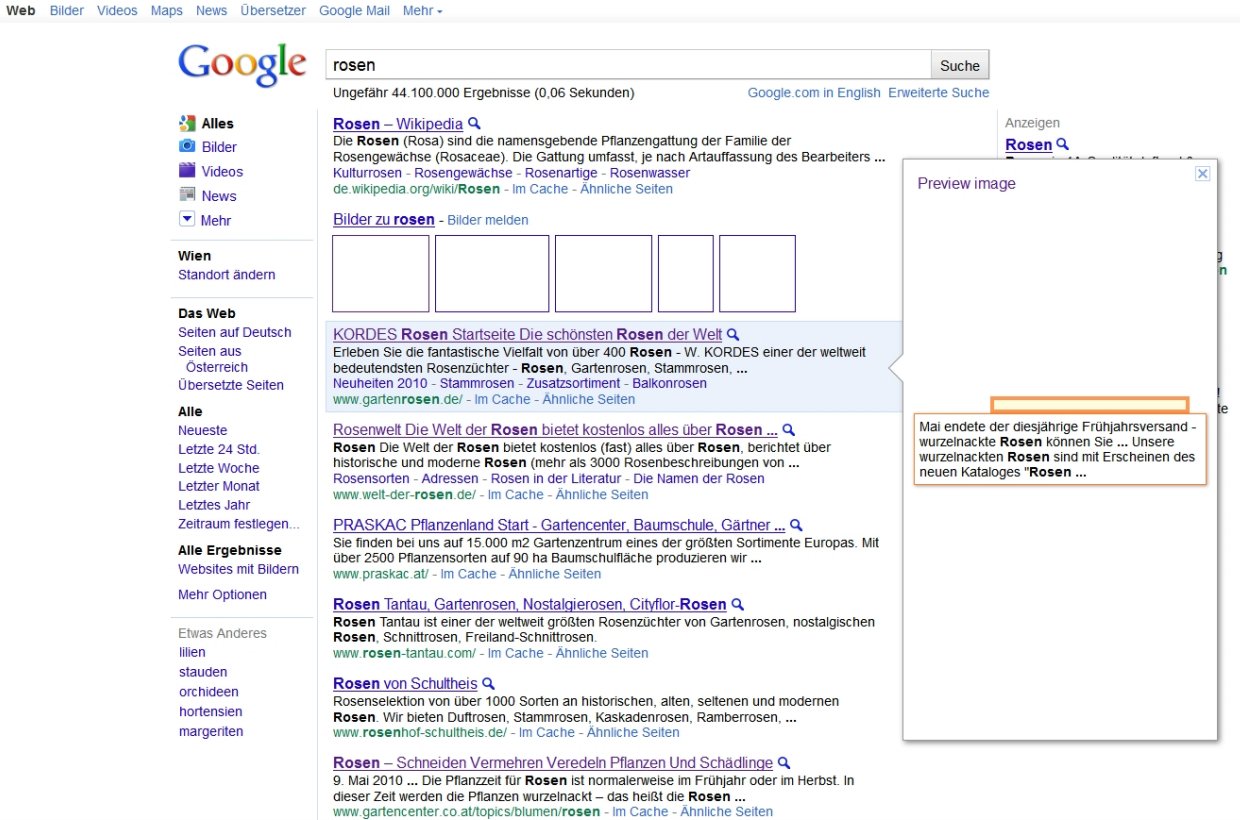Expand the Mehr dropdown in the top navigation bar
The width and height of the screenshot is (1240, 820).
[422, 10]
